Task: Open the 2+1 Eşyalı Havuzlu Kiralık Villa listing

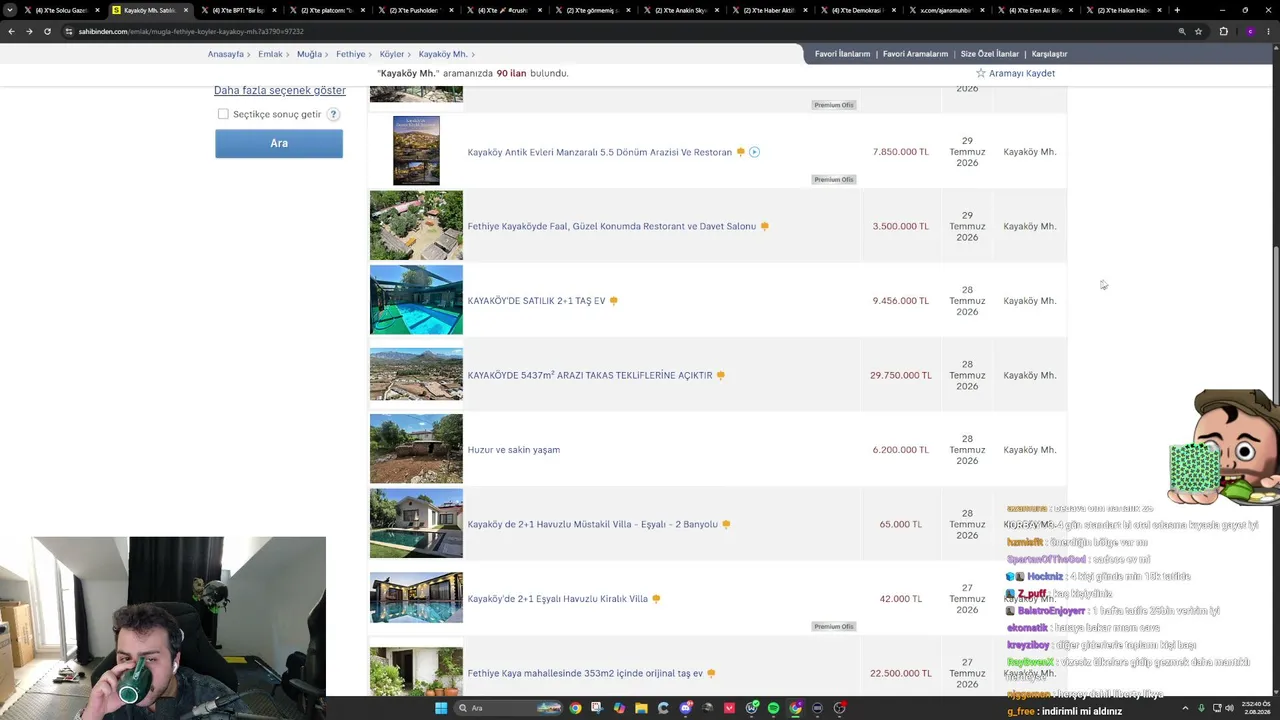Action: 558,599
